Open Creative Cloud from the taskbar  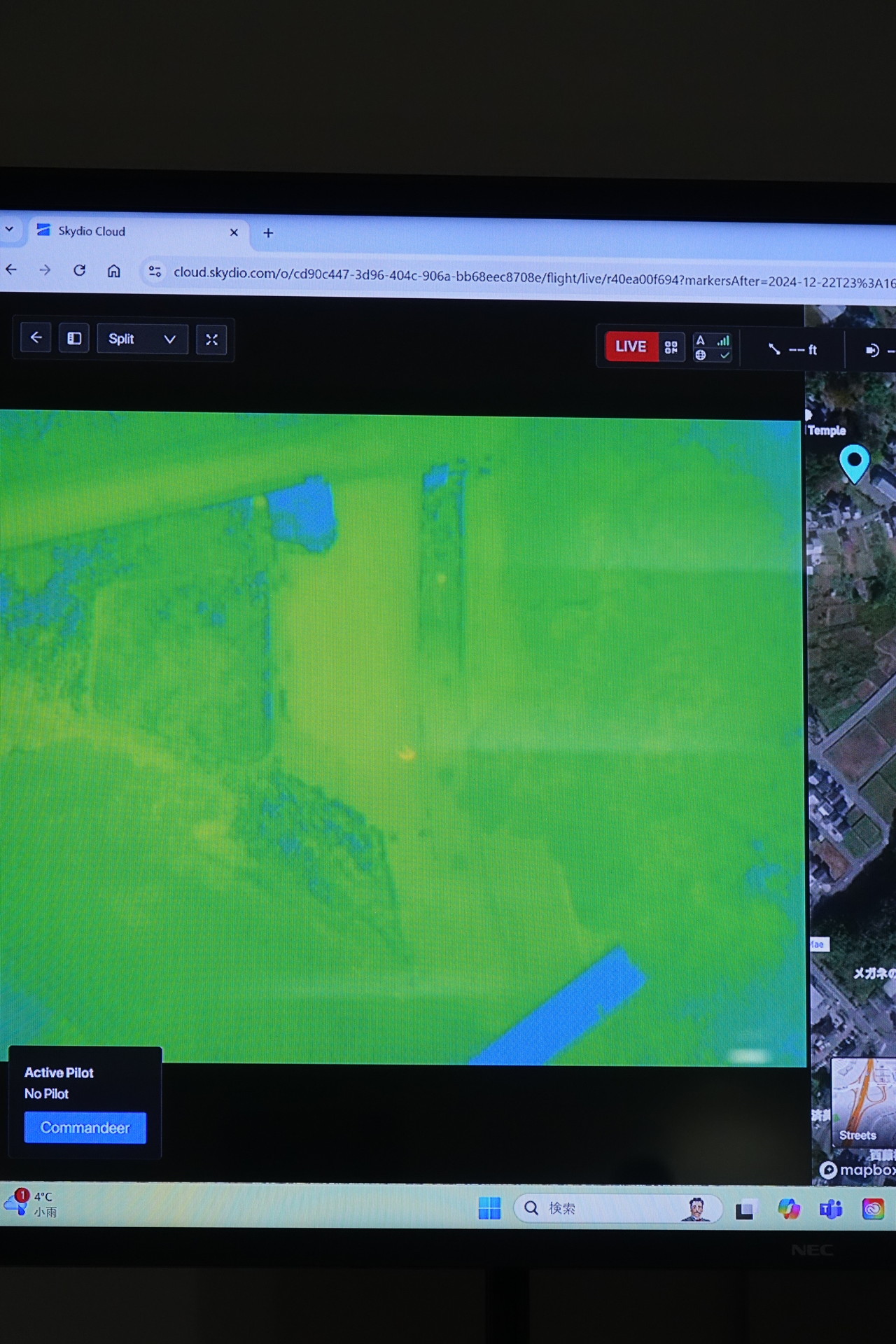point(873,1209)
